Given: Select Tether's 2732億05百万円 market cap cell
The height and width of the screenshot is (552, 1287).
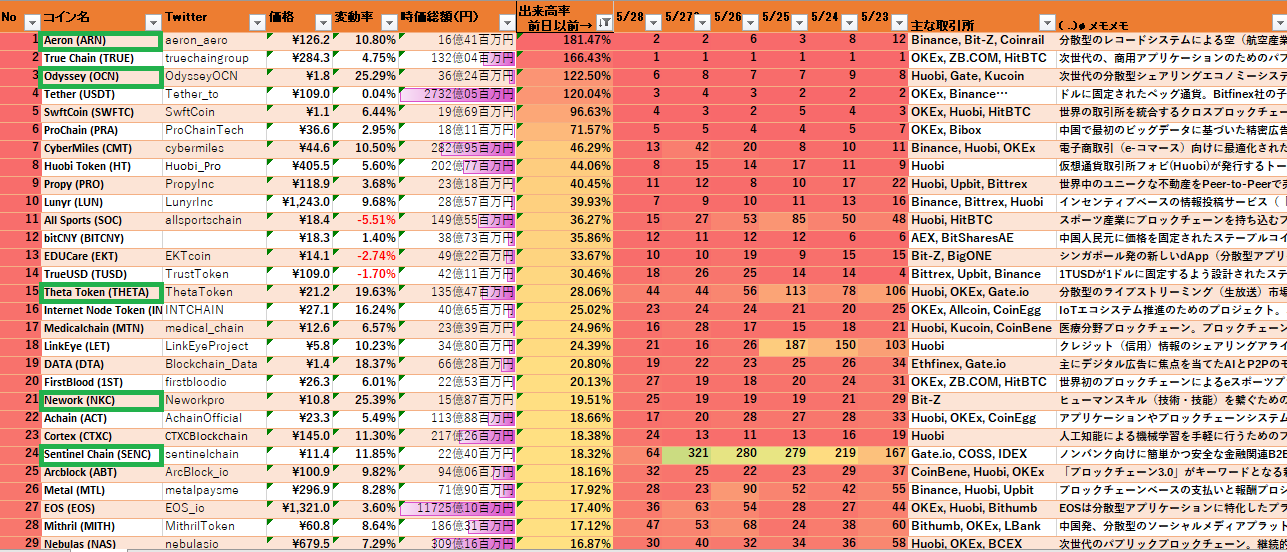Looking at the screenshot, I should pyautogui.click(x=457, y=94).
